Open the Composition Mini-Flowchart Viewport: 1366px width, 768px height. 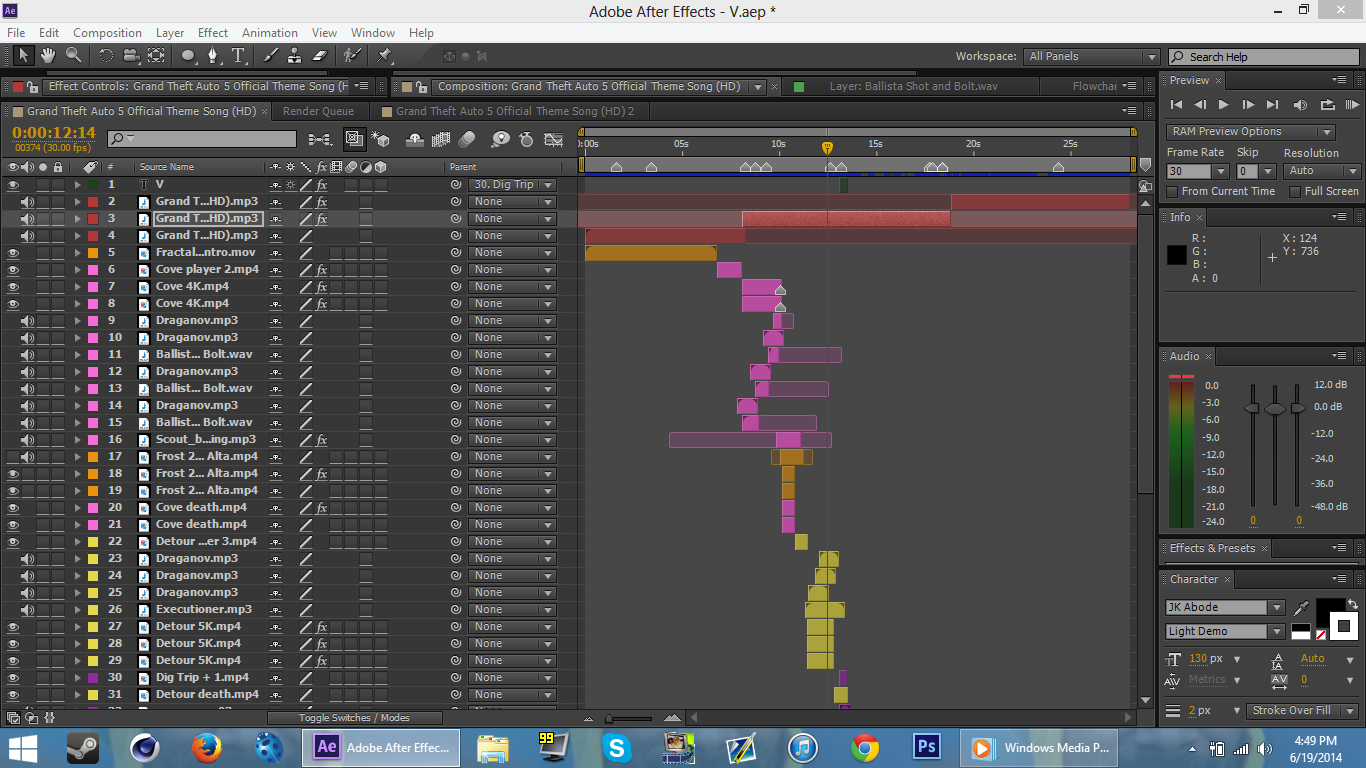(319, 139)
